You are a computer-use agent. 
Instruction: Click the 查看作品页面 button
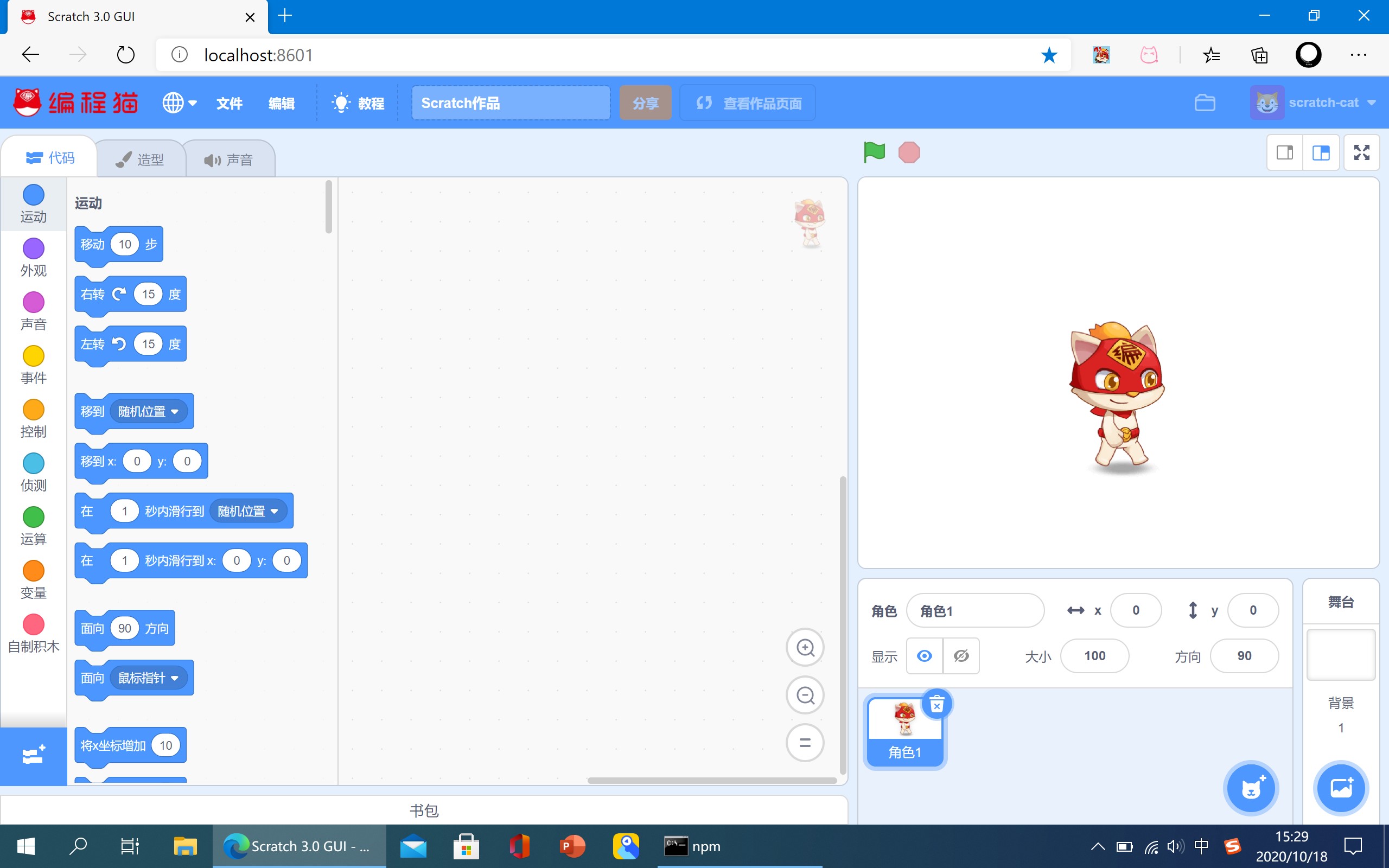click(747, 103)
